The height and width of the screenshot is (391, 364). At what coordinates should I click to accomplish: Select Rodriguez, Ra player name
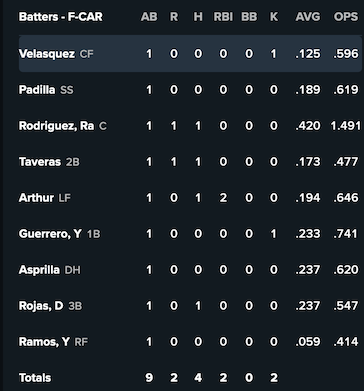pyautogui.click(x=56, y=126)
